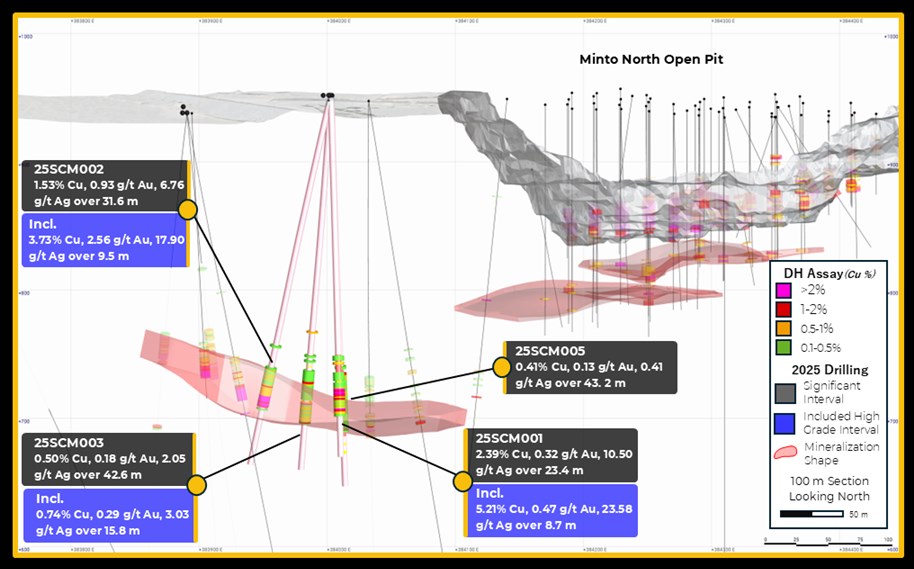Select the 25SCM003 significant interval label
The width and height of the screenshot is (914, 569).
[x=107, y=458]
